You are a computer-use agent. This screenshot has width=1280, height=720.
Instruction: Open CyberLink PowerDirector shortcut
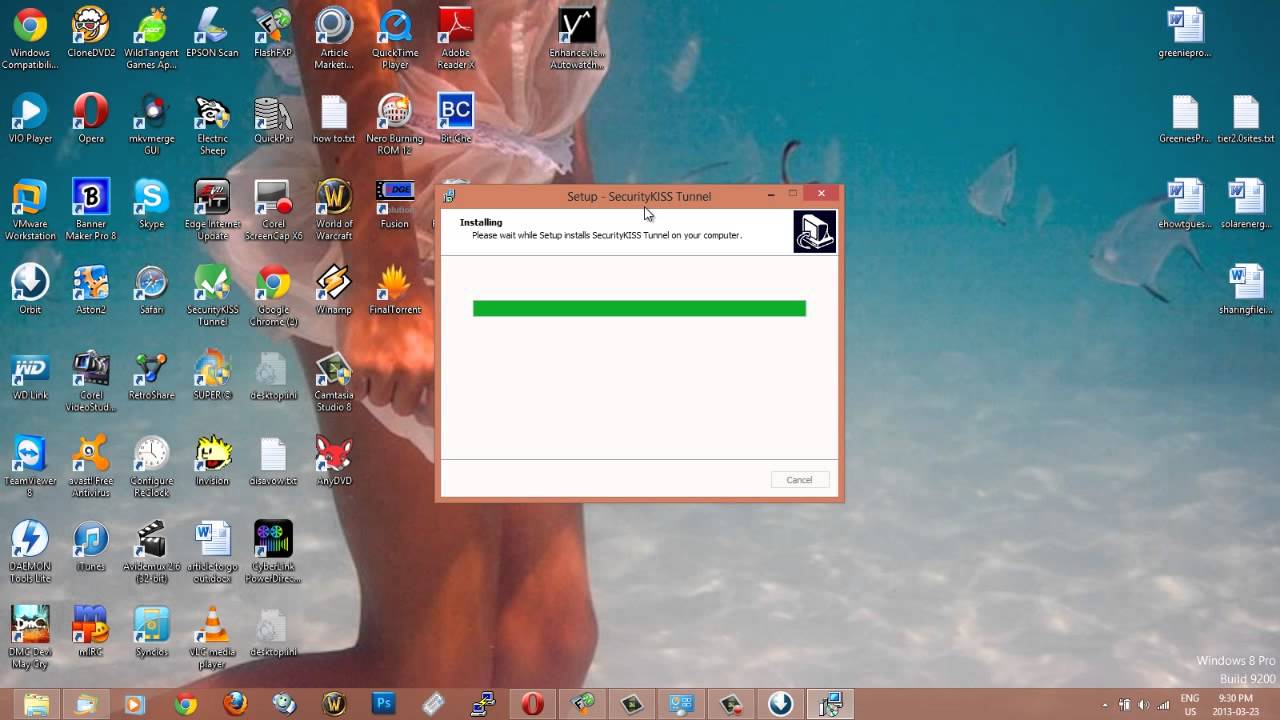tap(273, 552)
